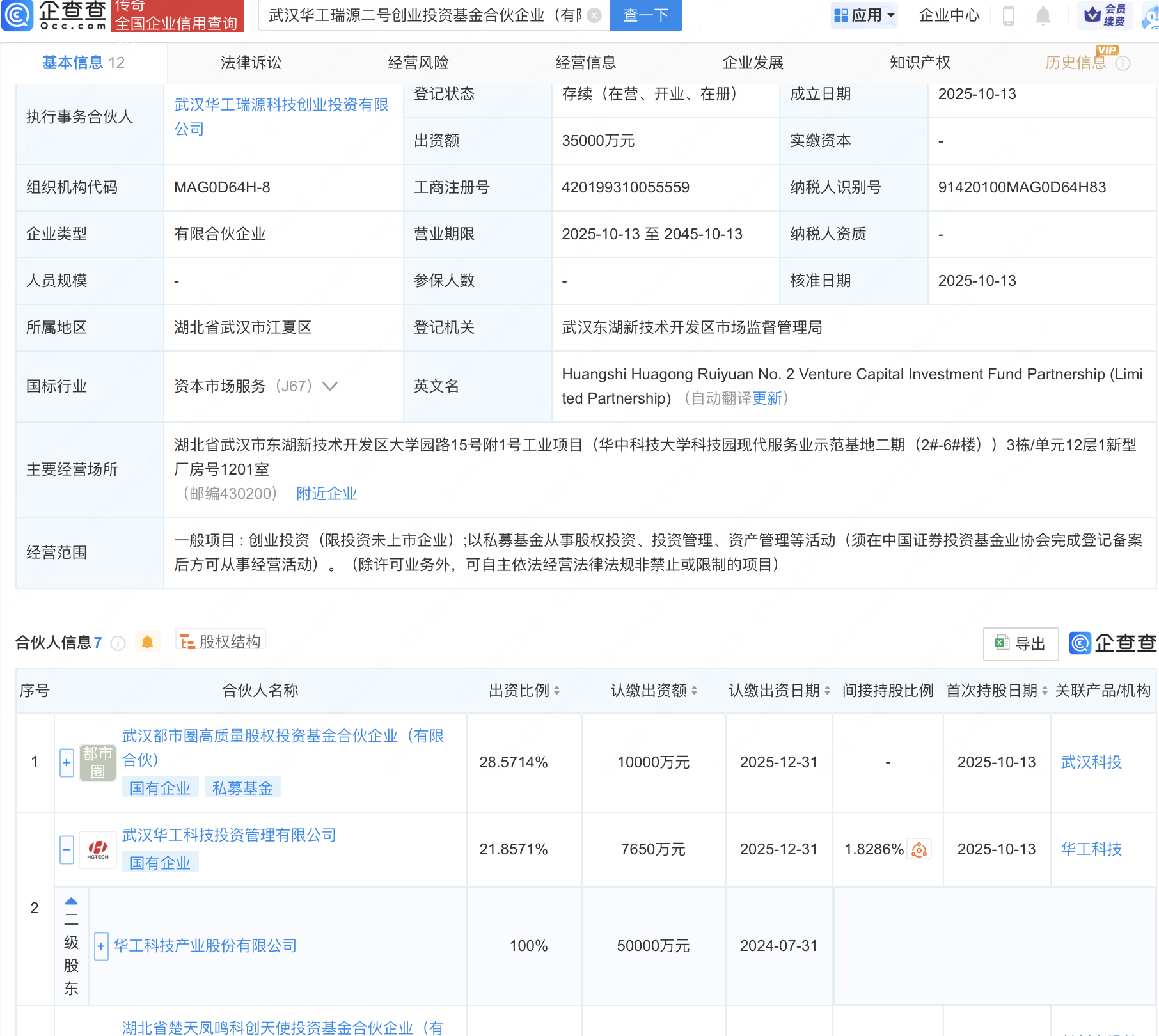
Task: Click the mobile phone icon
Action: pos(1009,15)
